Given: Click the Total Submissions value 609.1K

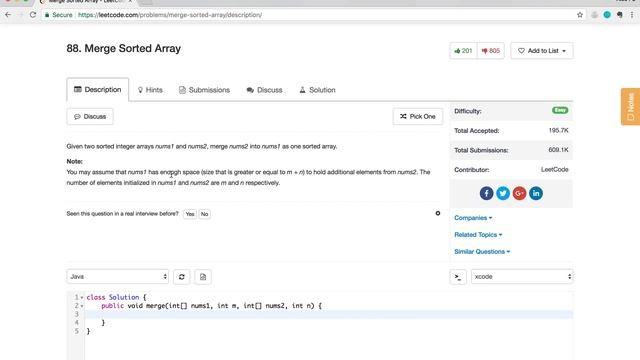Looking at the screenshot, I should coord(558,150).
